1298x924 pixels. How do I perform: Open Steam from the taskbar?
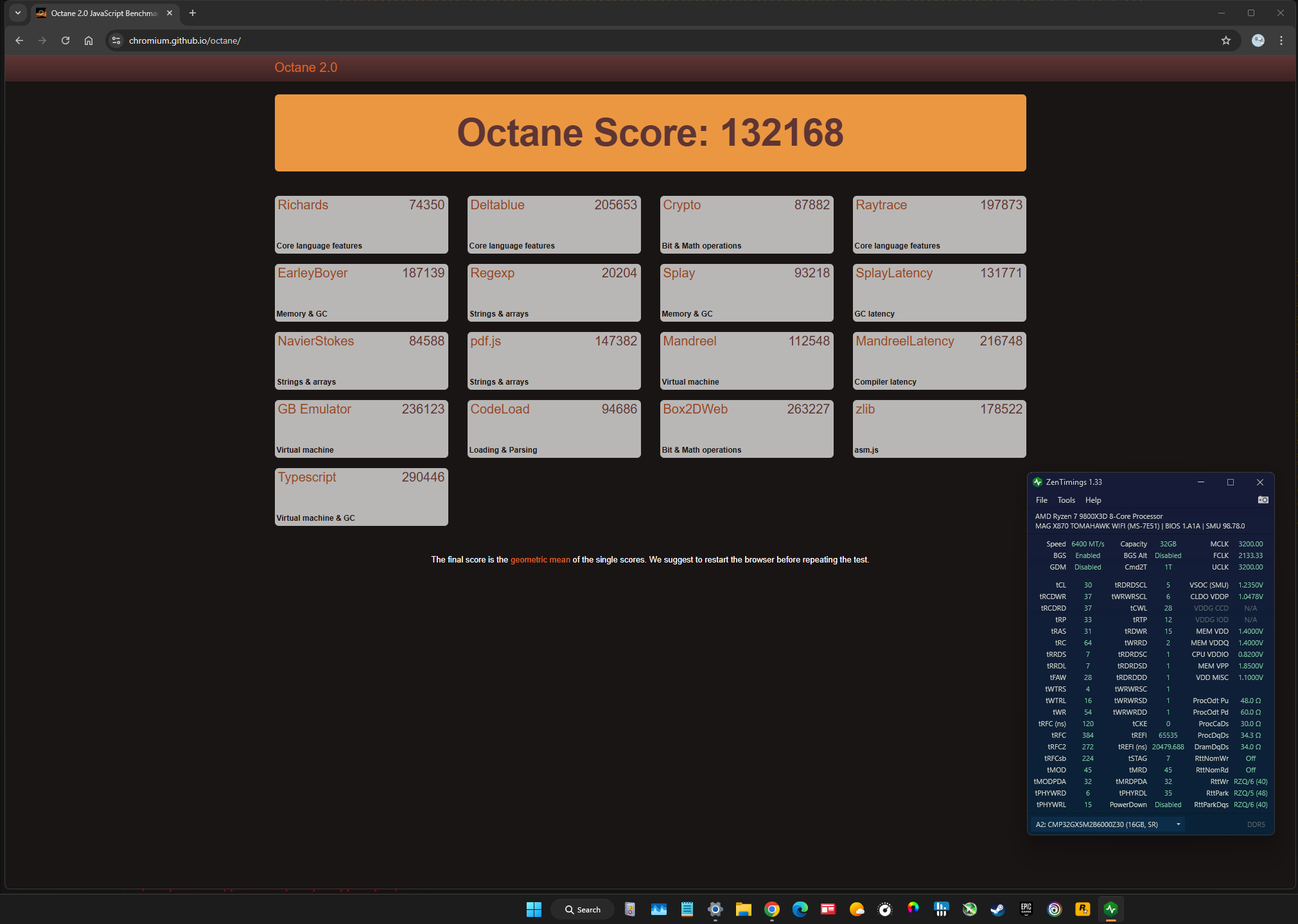997,909
